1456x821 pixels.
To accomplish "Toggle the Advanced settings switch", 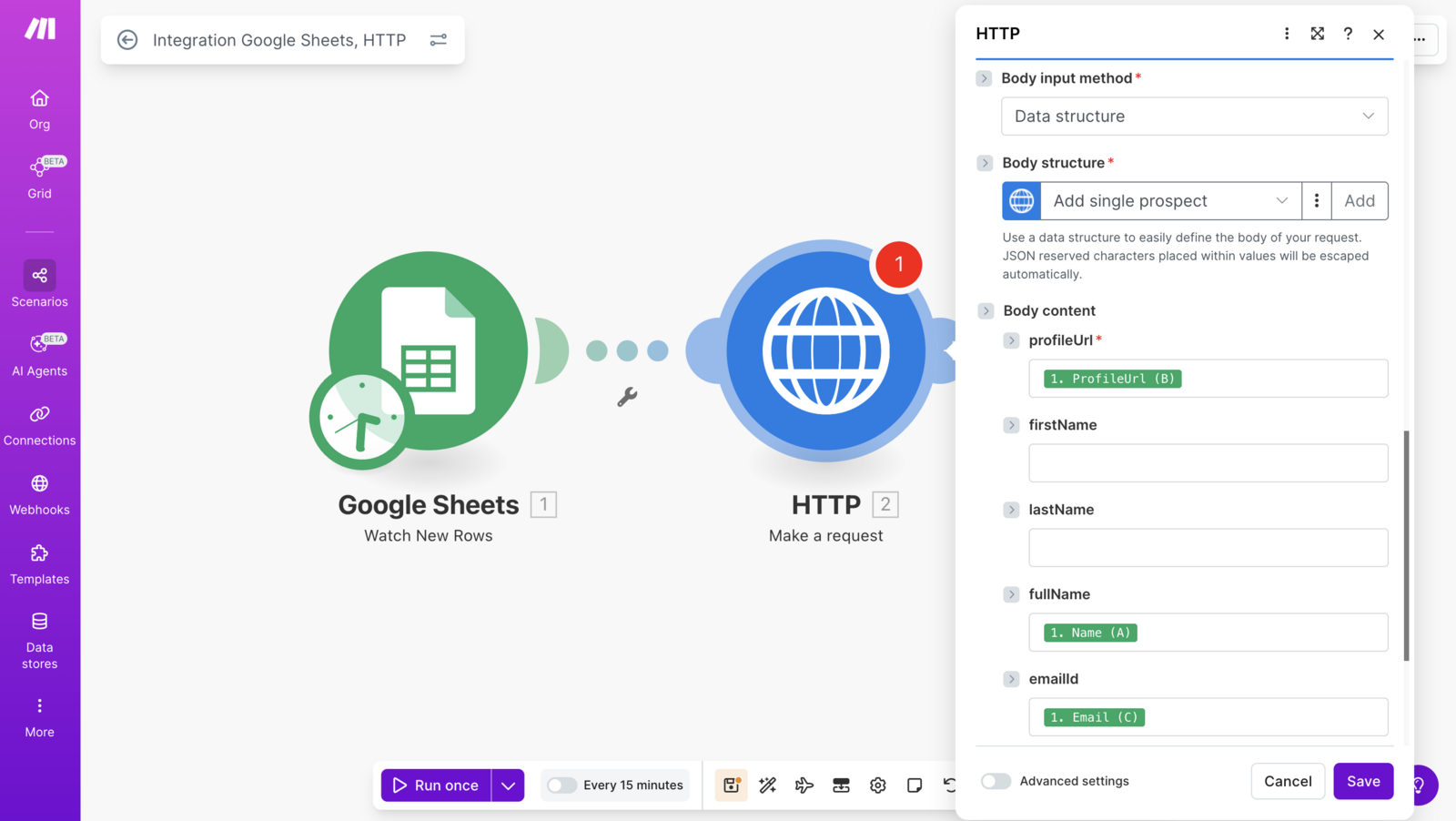I will [x=996, y=781].
